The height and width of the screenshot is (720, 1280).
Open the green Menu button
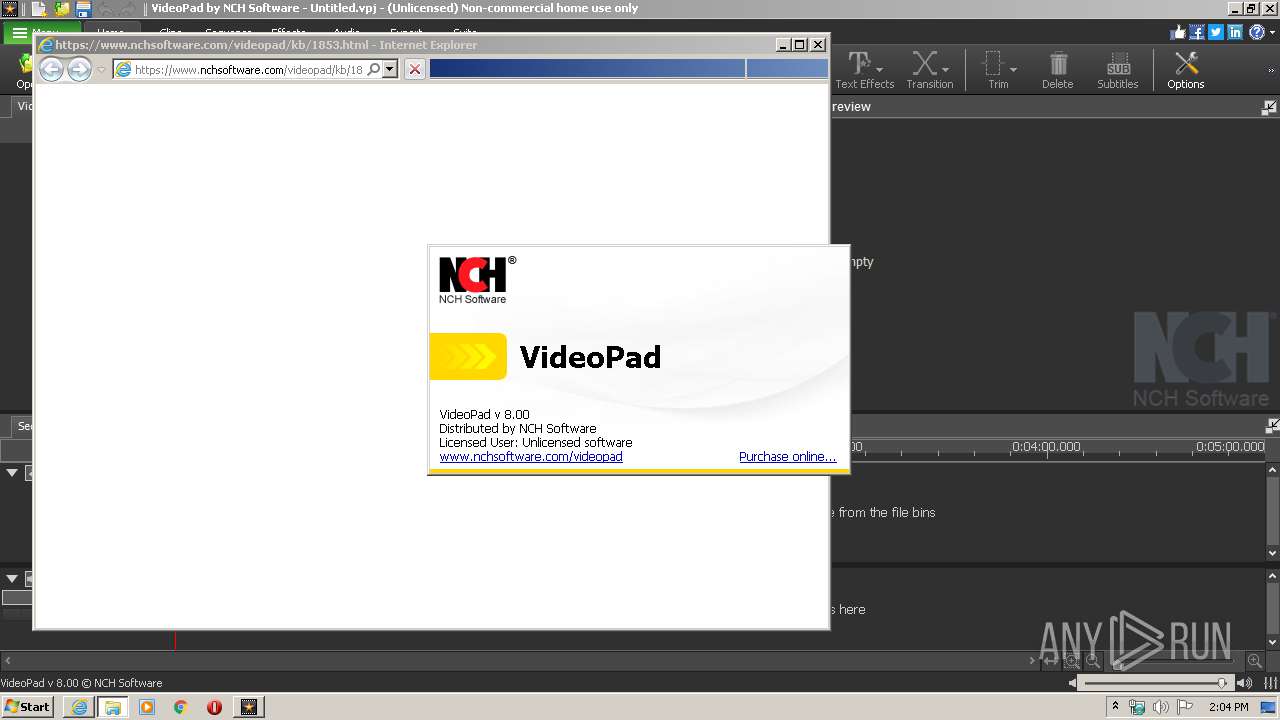[x=40, y=33]
